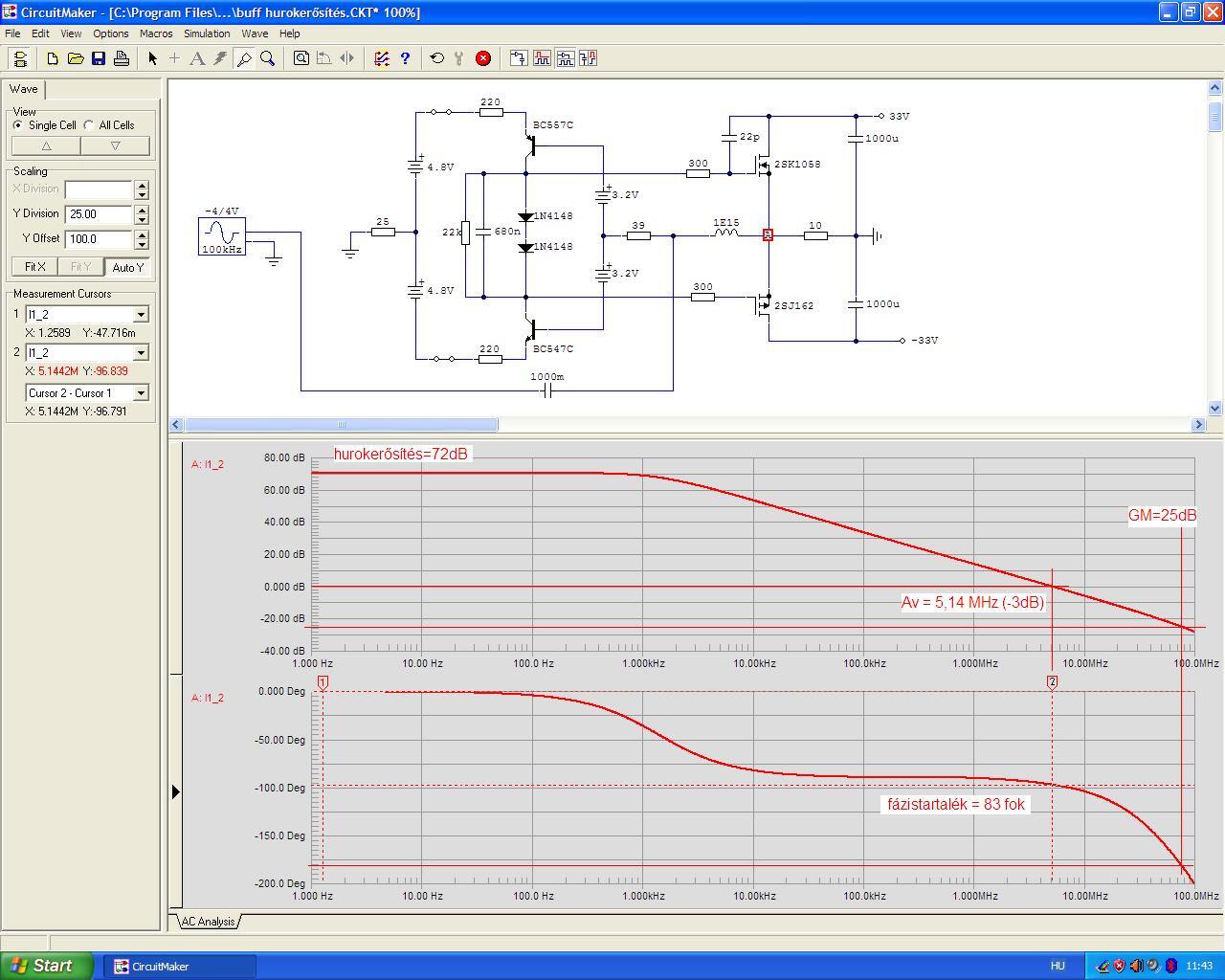The image size is (1225, 980).
Task: Click the Fit to window toolbar icon
Action: tap(301, 58)
